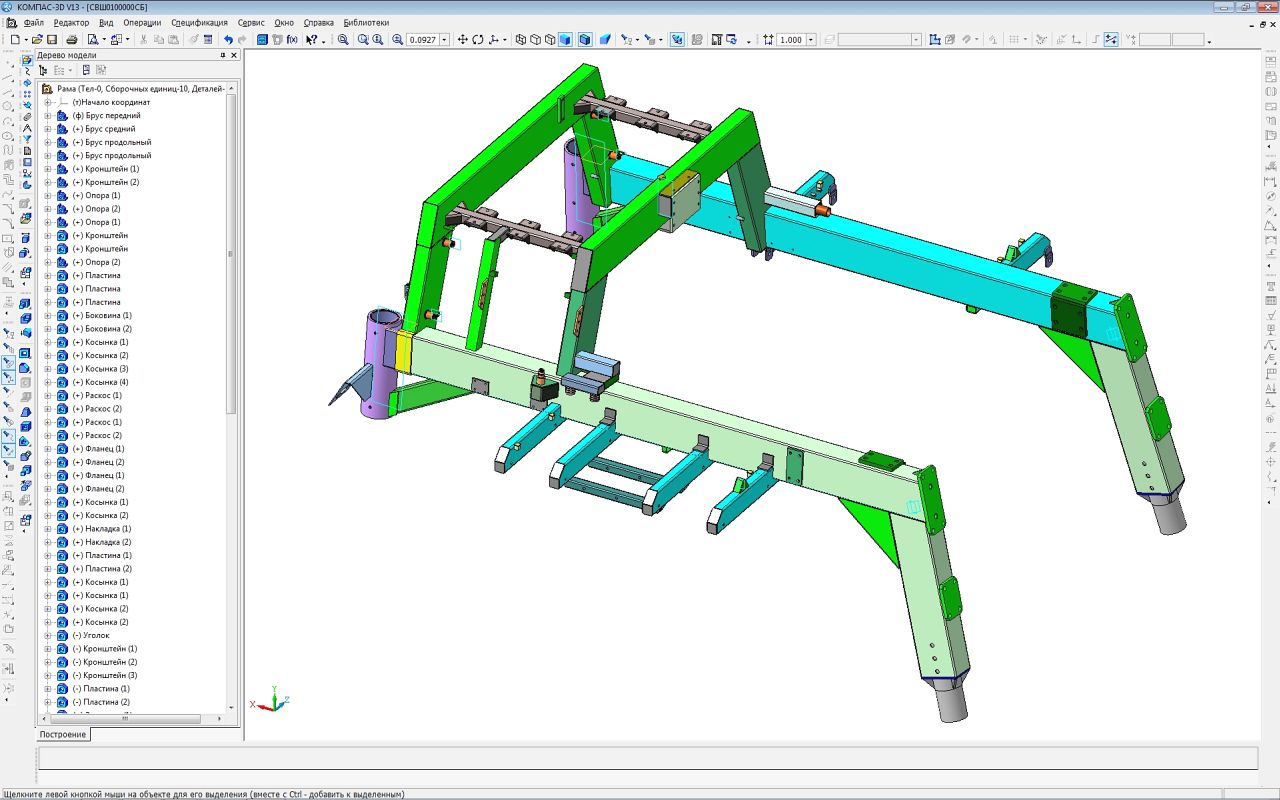Toggle wireframe display mode

tap(520, 40)
